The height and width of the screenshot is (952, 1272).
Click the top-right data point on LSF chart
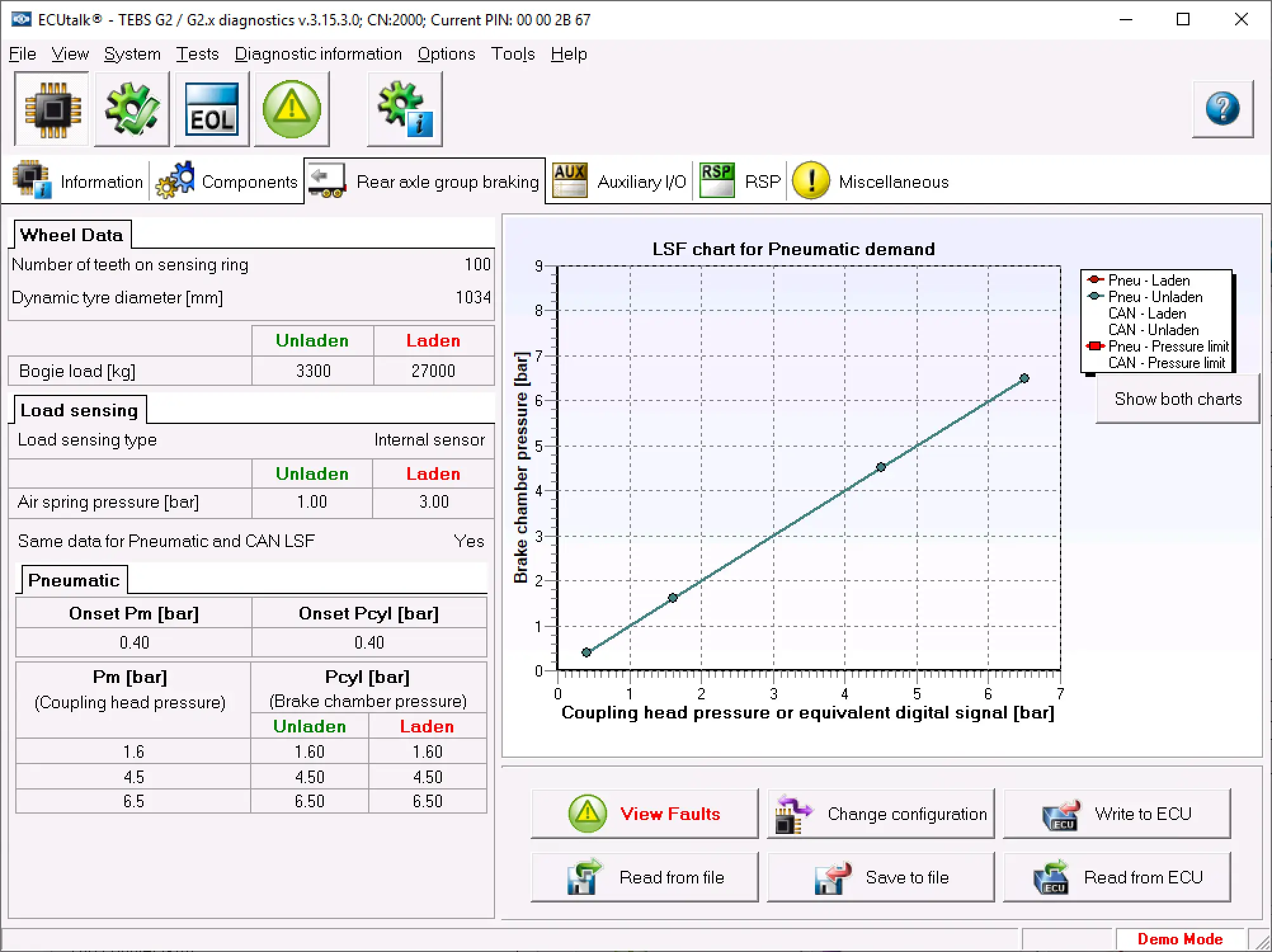tap(1024, 378)
